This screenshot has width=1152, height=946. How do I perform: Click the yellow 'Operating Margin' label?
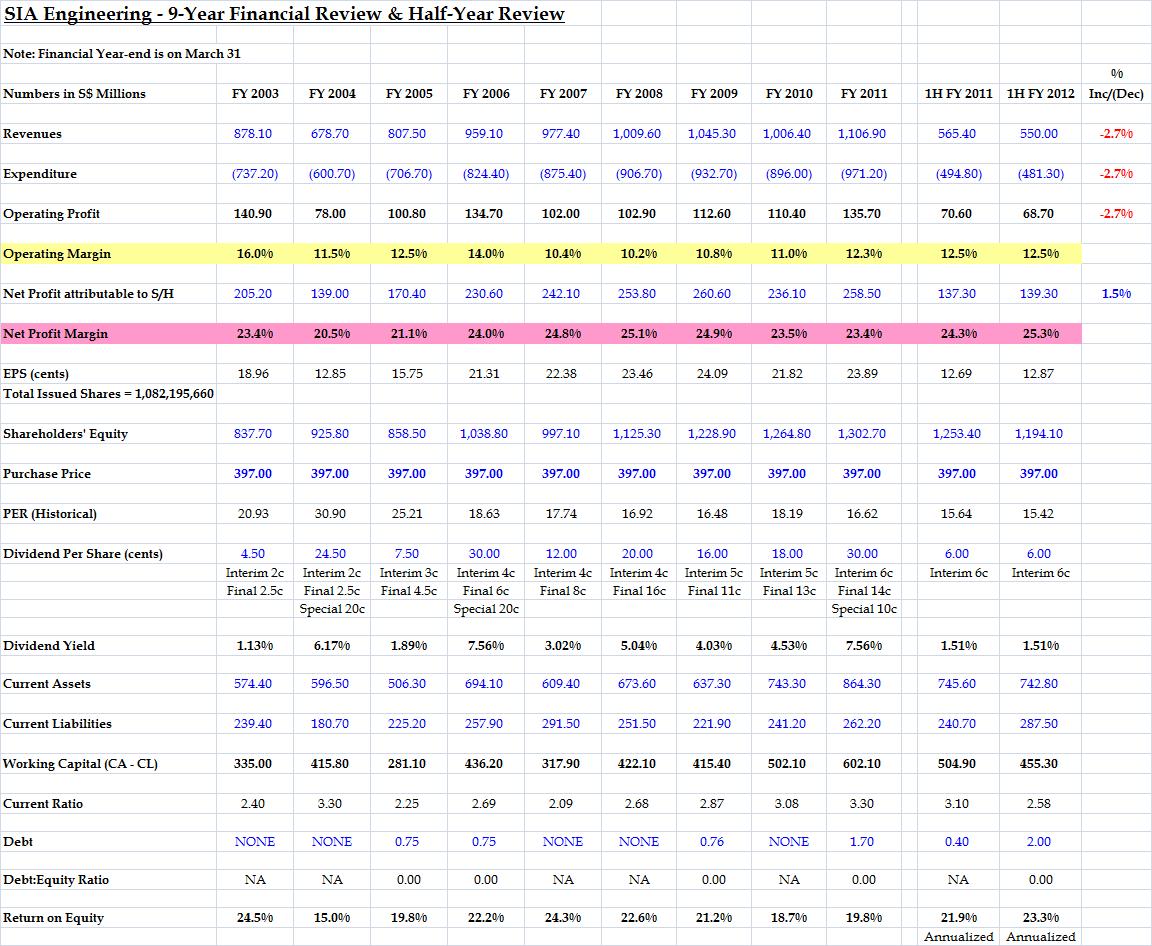click(57, 253)
